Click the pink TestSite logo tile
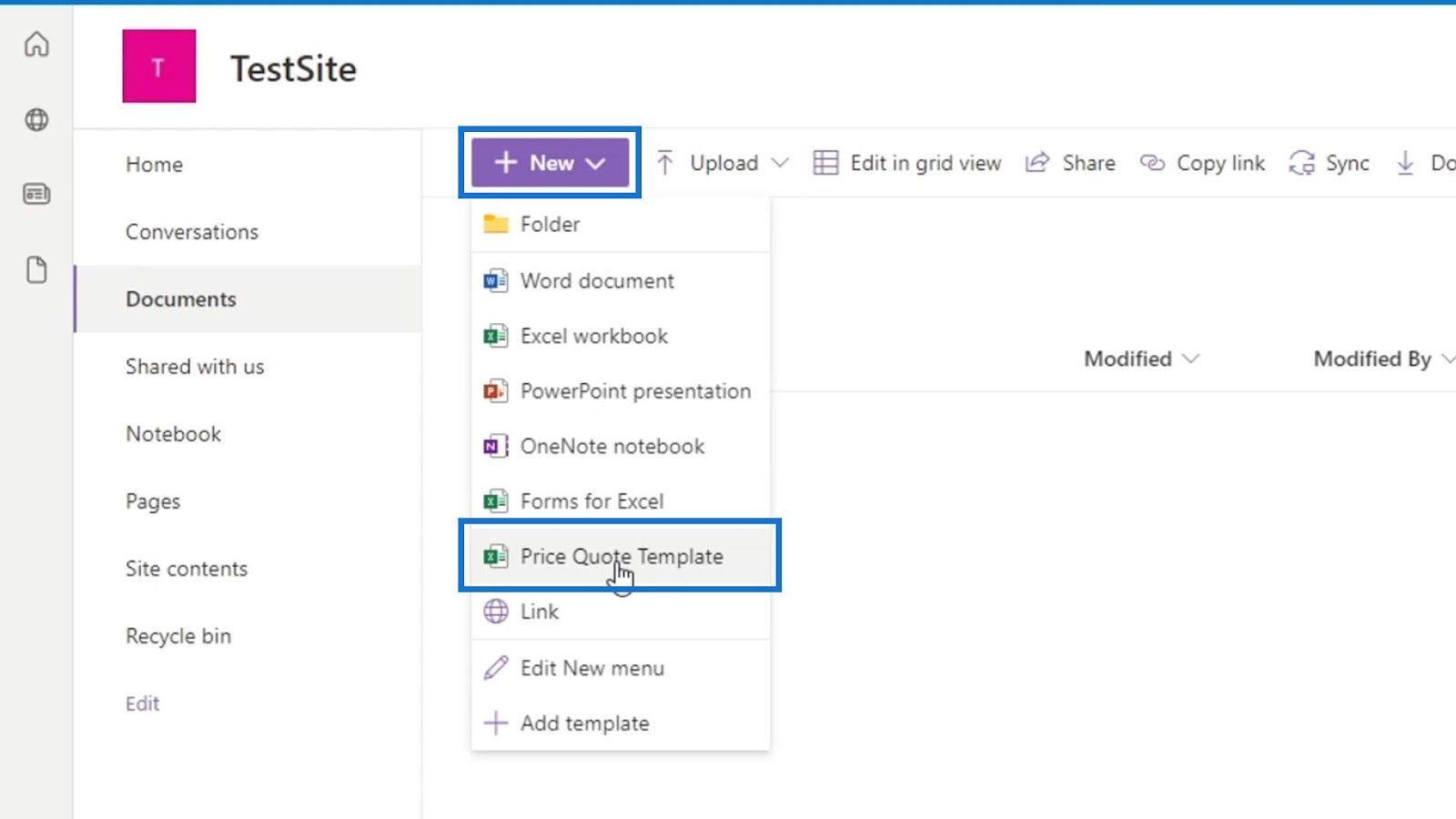The image size is (1456, 819). (159, 66)
